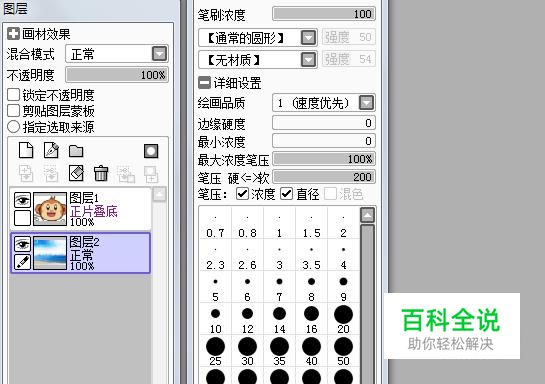
Task: Expand the 画材效果 plus section
Action: (x=13, y=34)
